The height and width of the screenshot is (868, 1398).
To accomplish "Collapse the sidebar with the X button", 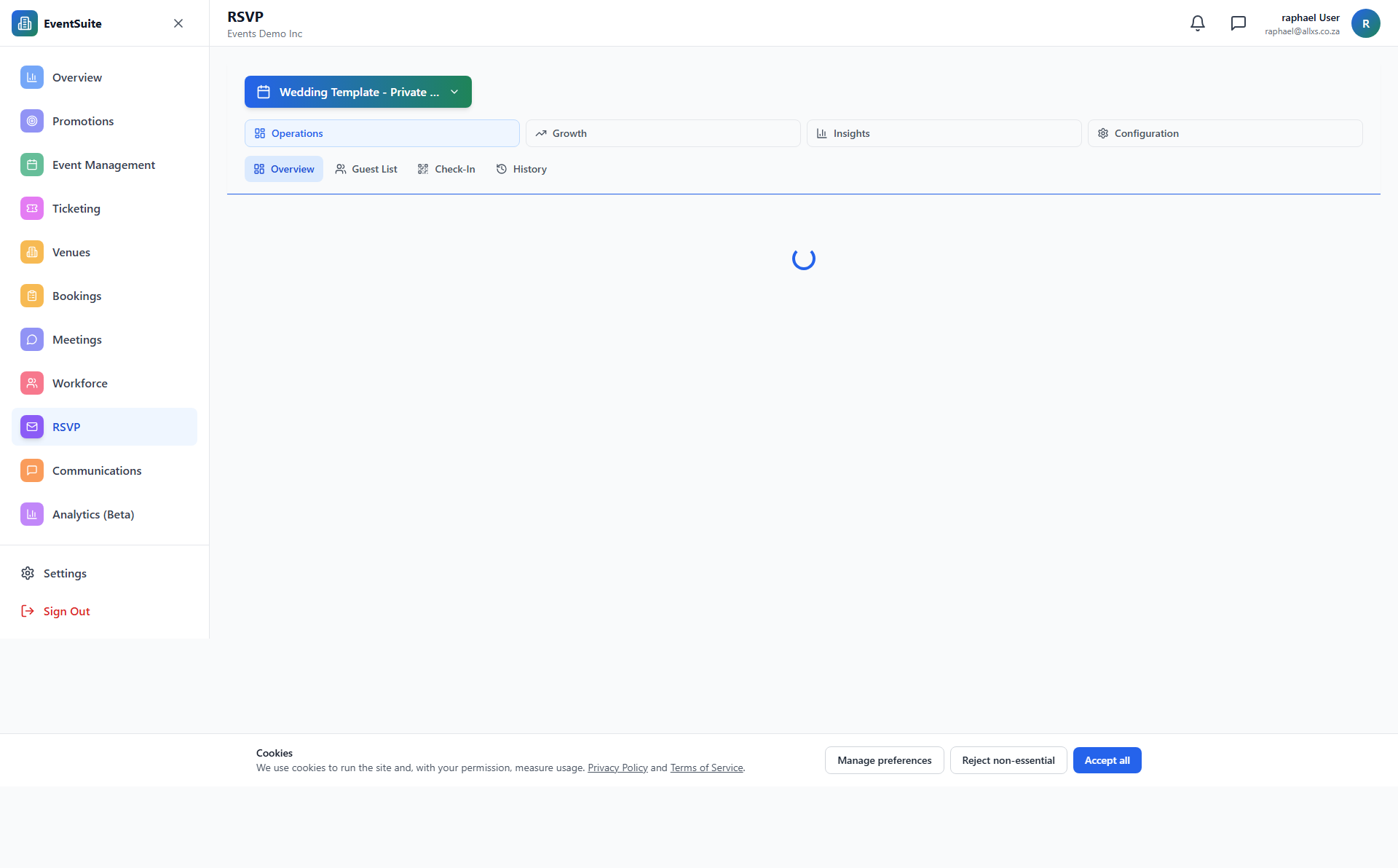I will tap(178, 23).
